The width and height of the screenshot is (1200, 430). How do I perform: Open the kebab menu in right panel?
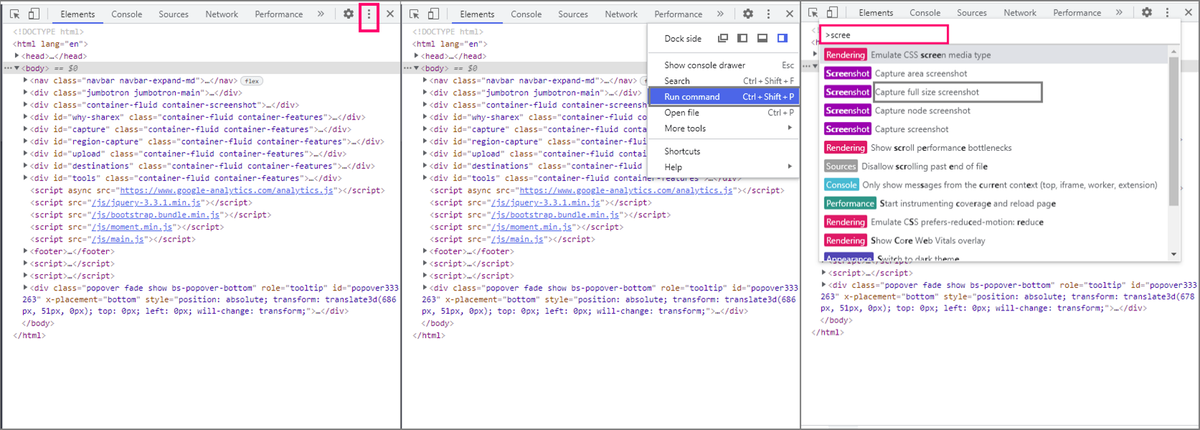[x=1168, y=13]
